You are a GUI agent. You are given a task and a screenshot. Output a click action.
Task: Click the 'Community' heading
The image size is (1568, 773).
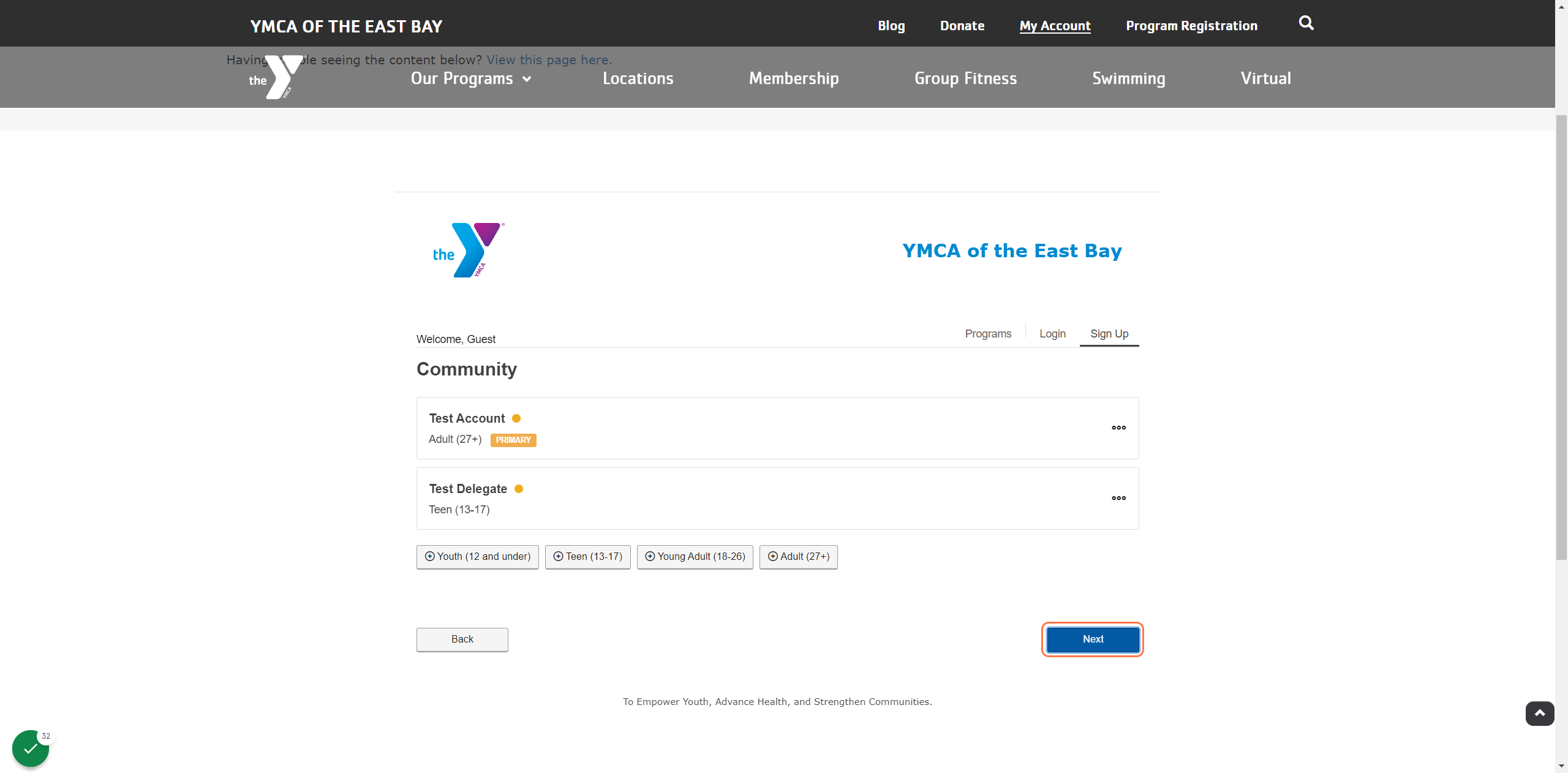pos(467,369)
